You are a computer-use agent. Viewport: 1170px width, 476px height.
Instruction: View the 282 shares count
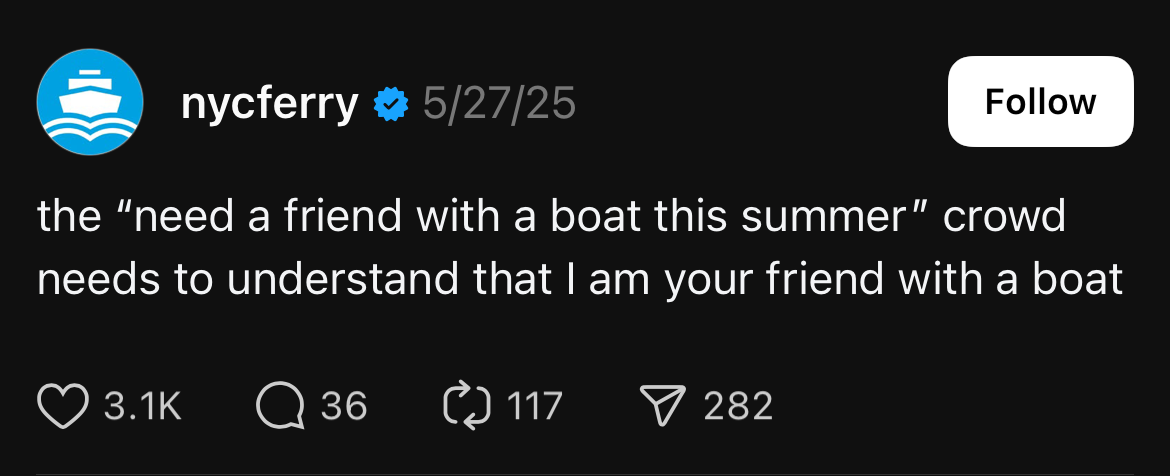coord(738,407)
